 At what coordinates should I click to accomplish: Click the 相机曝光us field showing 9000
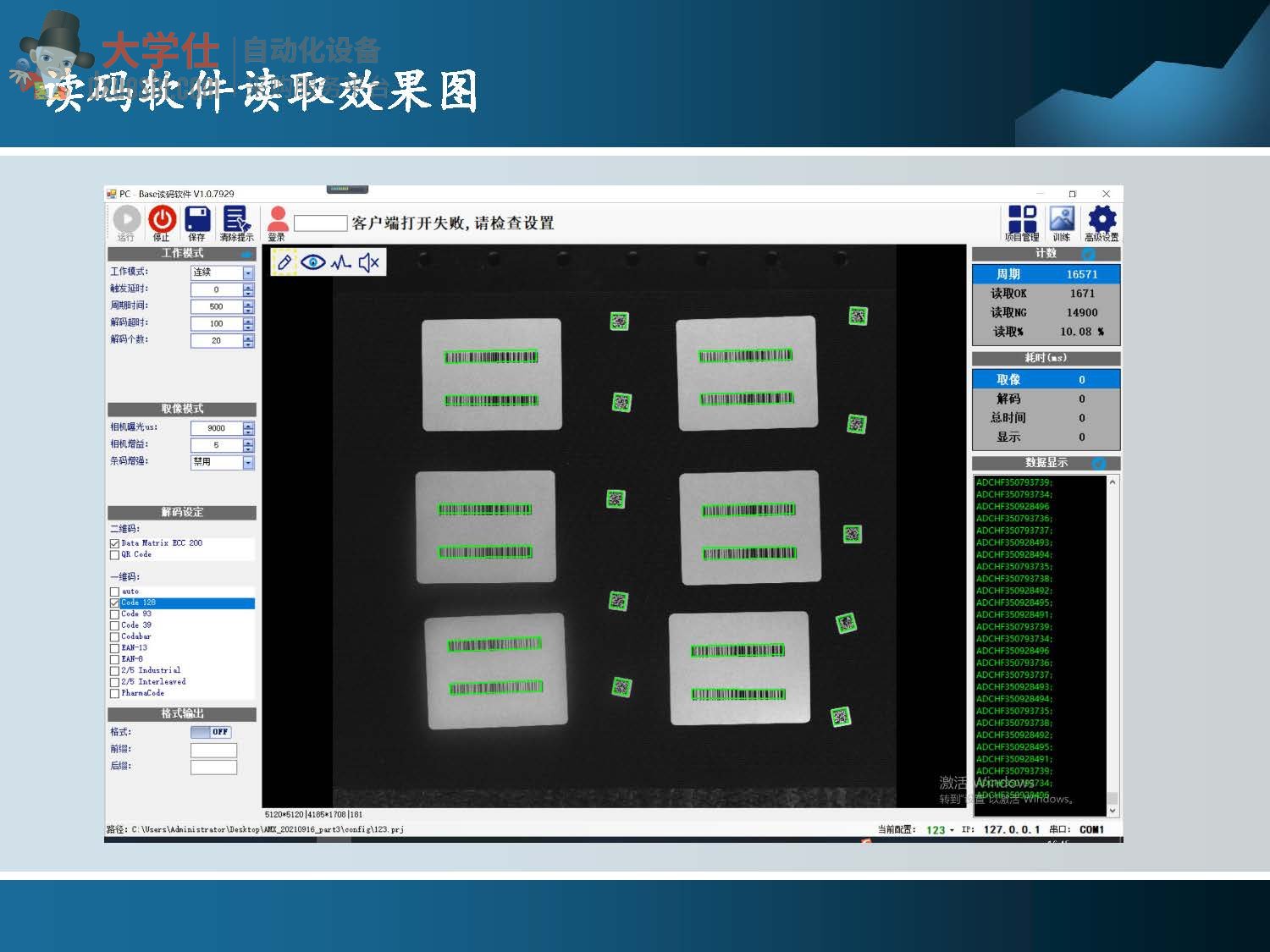coord(217,428)
